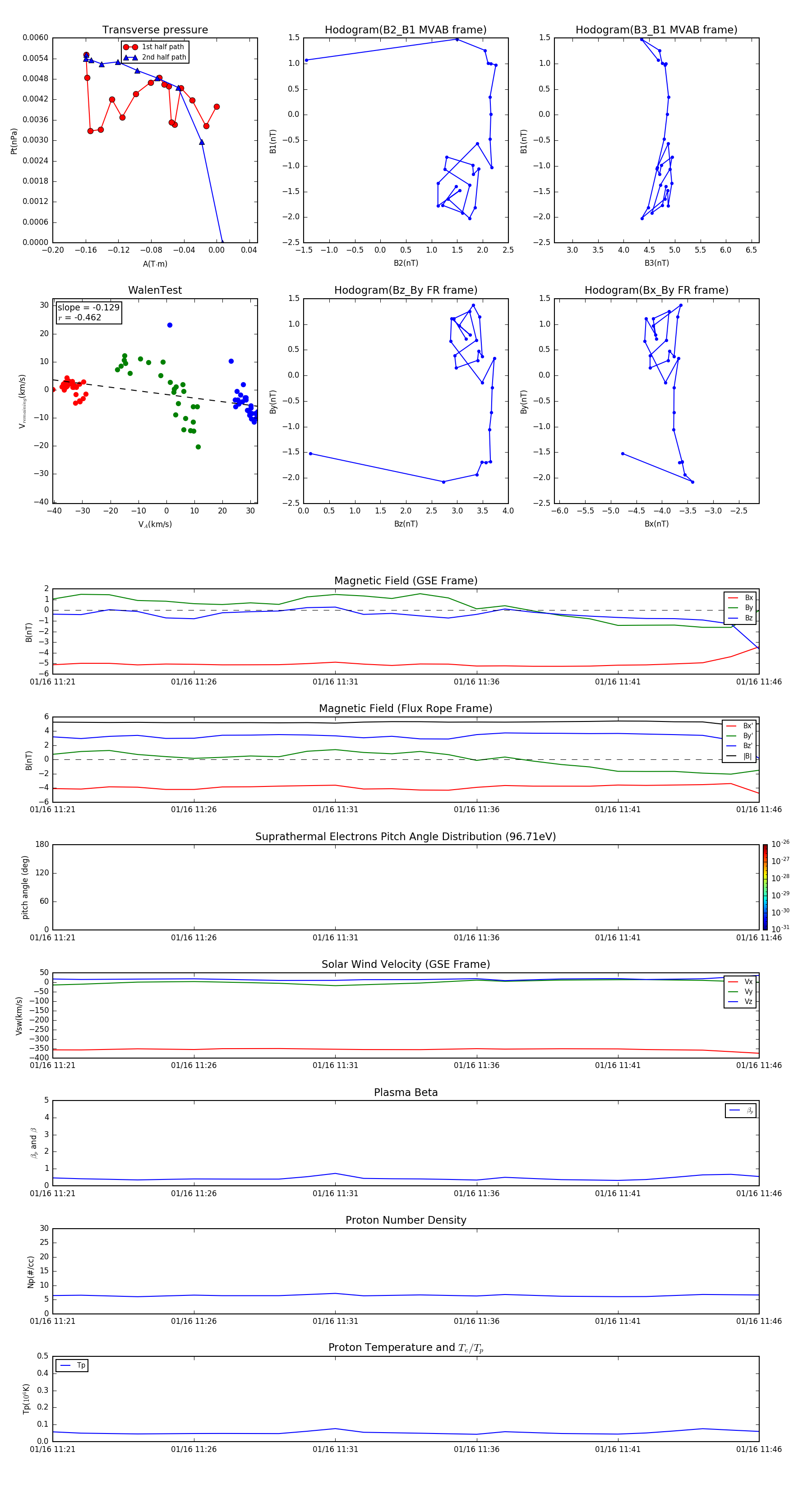
Task: Click the 'Np(#/cc)' y-axis label
Action: tap(31, 1271)
